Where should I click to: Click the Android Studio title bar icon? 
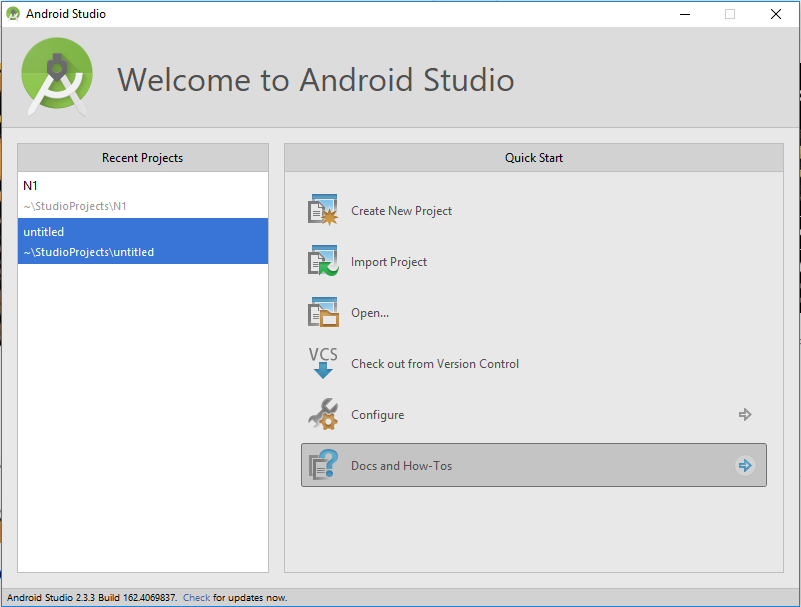[x=13, y=14]
